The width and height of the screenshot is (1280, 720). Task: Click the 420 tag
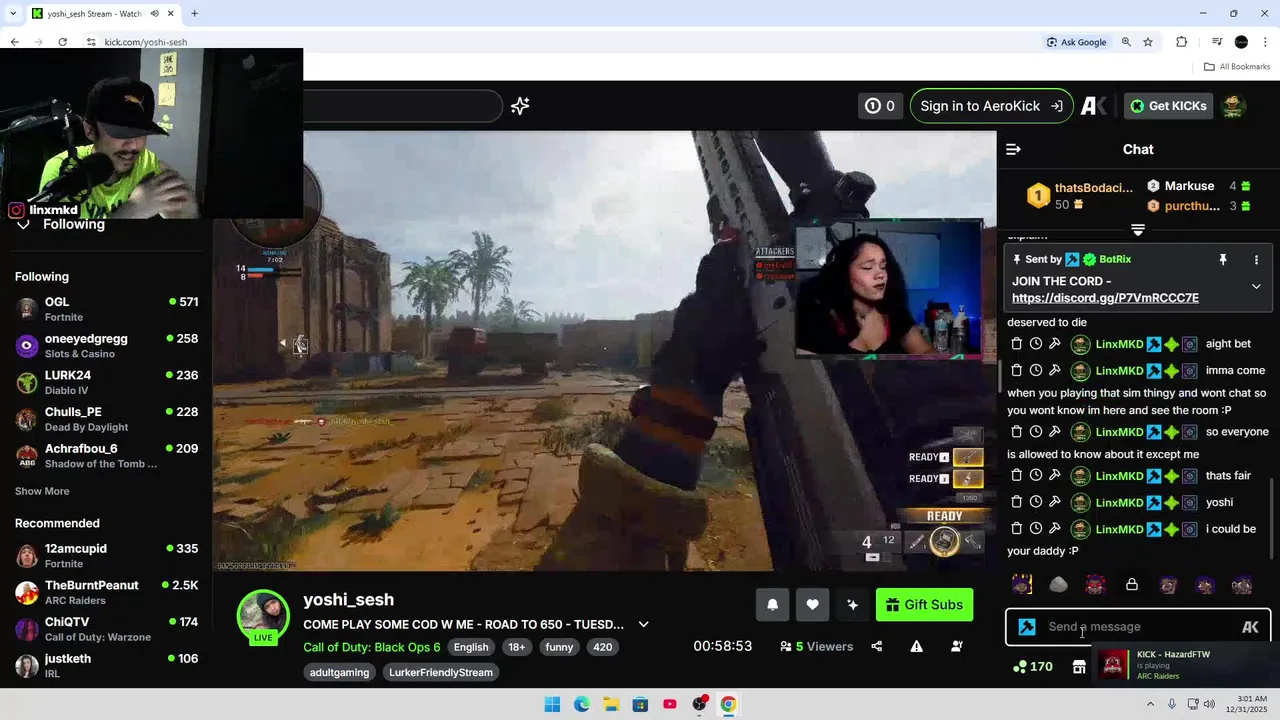603,647
